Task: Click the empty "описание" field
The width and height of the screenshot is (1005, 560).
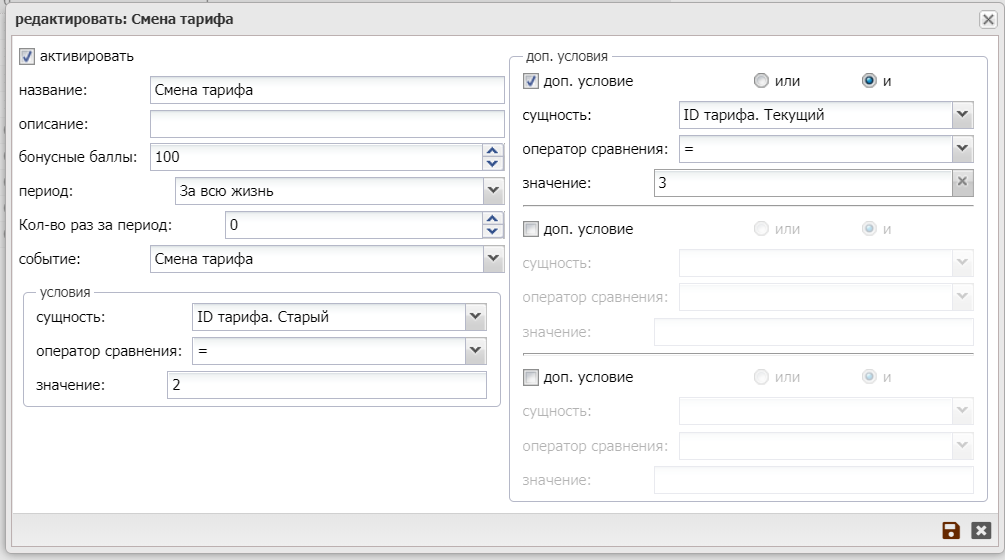Action: point(327,124)
